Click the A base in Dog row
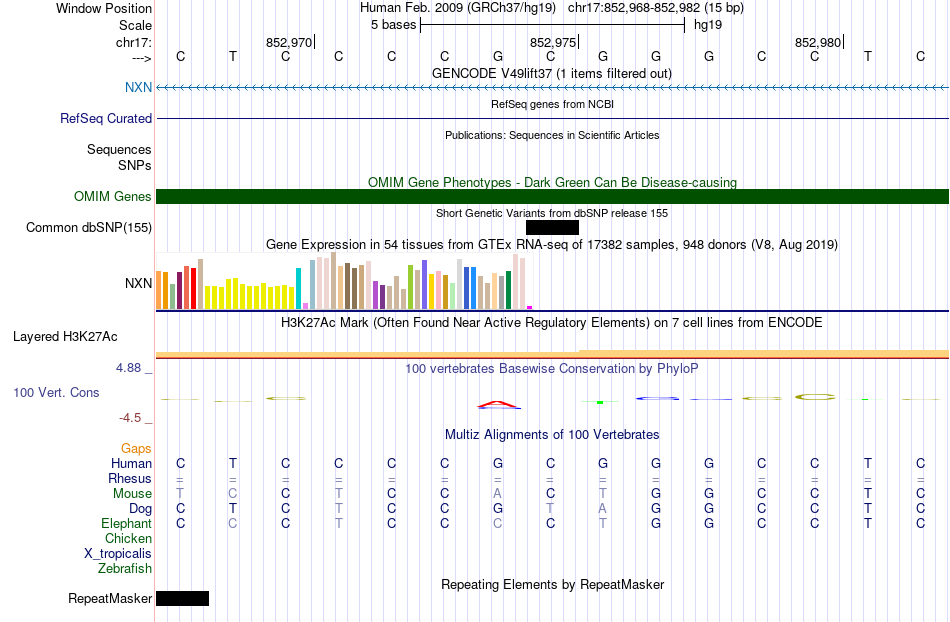The image size is (950, 622). tap(603, 508)
